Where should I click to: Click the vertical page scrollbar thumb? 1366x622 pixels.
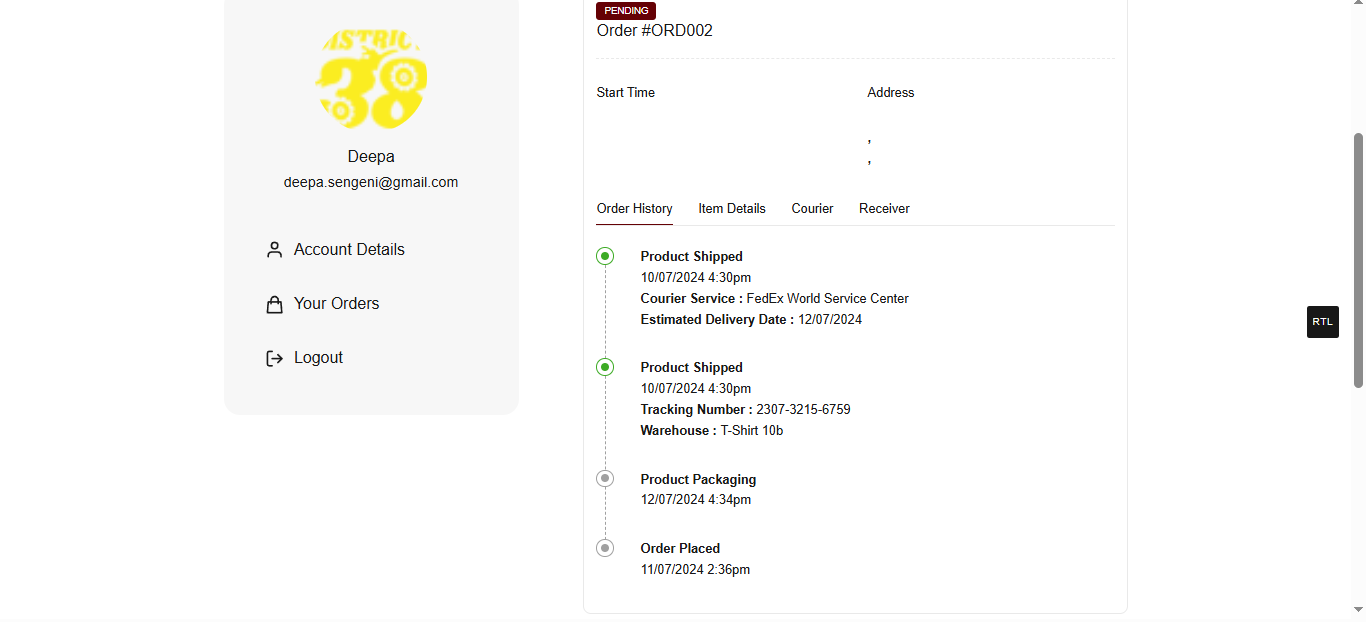(1358, 260)
